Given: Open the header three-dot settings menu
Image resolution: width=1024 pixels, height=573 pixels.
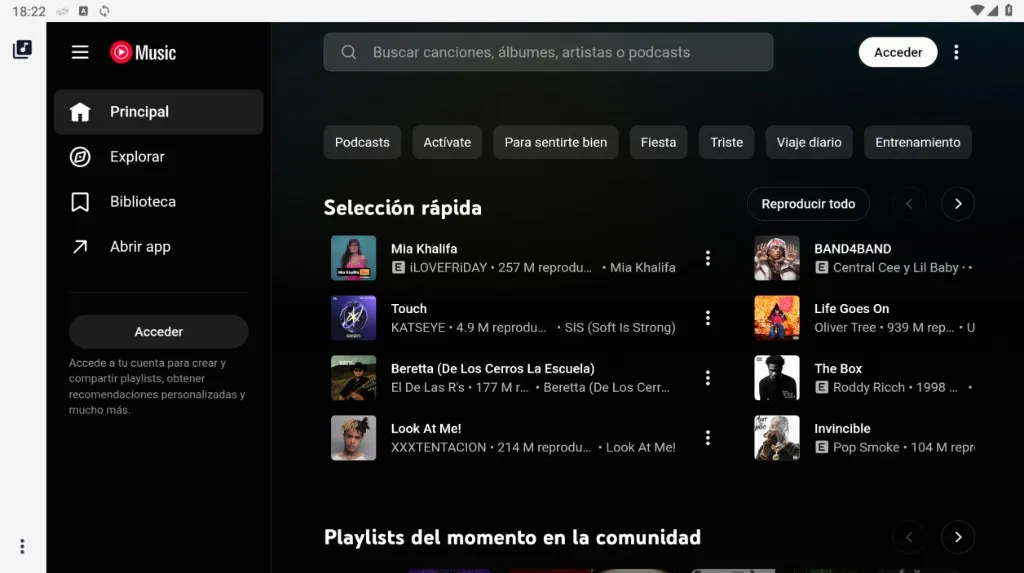Looking at the screenshot, I should tap(956, 52).
